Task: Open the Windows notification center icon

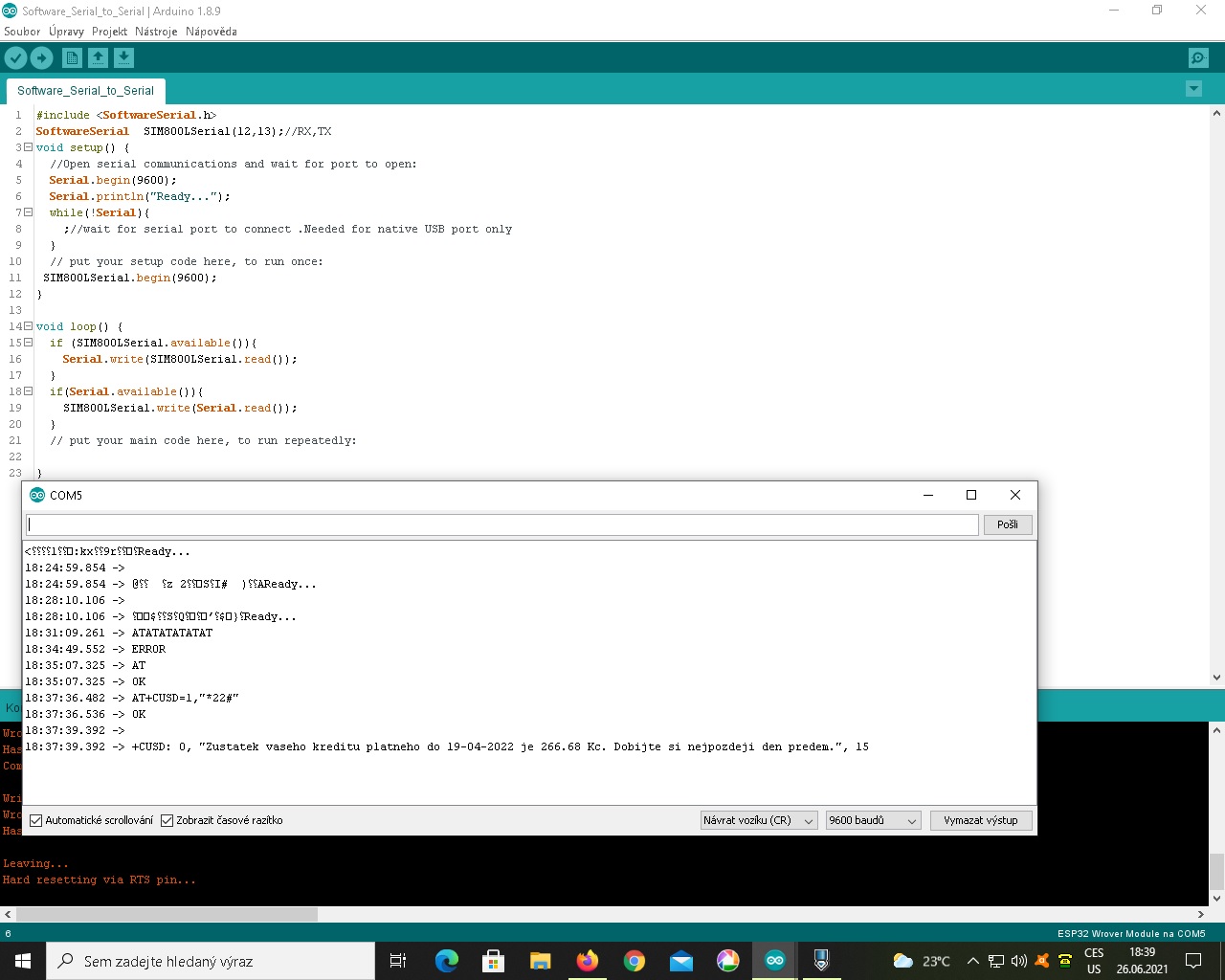Action: [x=1193, y=961]
